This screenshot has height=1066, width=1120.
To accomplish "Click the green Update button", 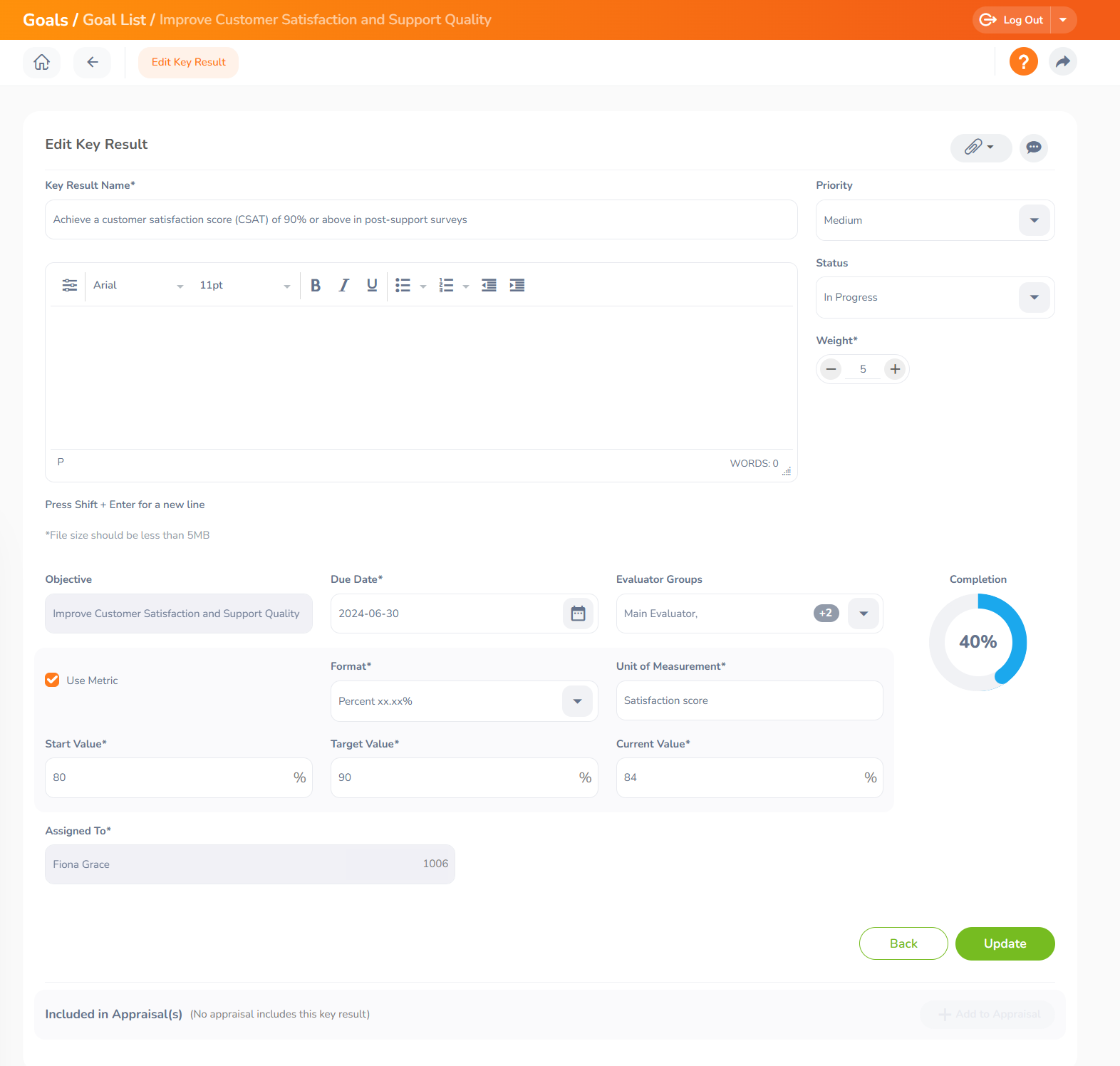I will [1005, 943].
